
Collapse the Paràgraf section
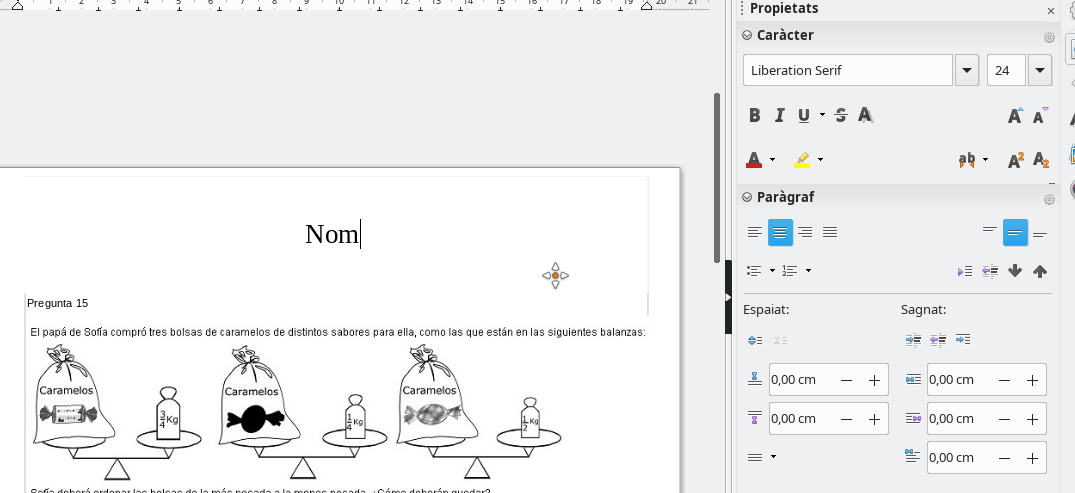tap(747, 197)
